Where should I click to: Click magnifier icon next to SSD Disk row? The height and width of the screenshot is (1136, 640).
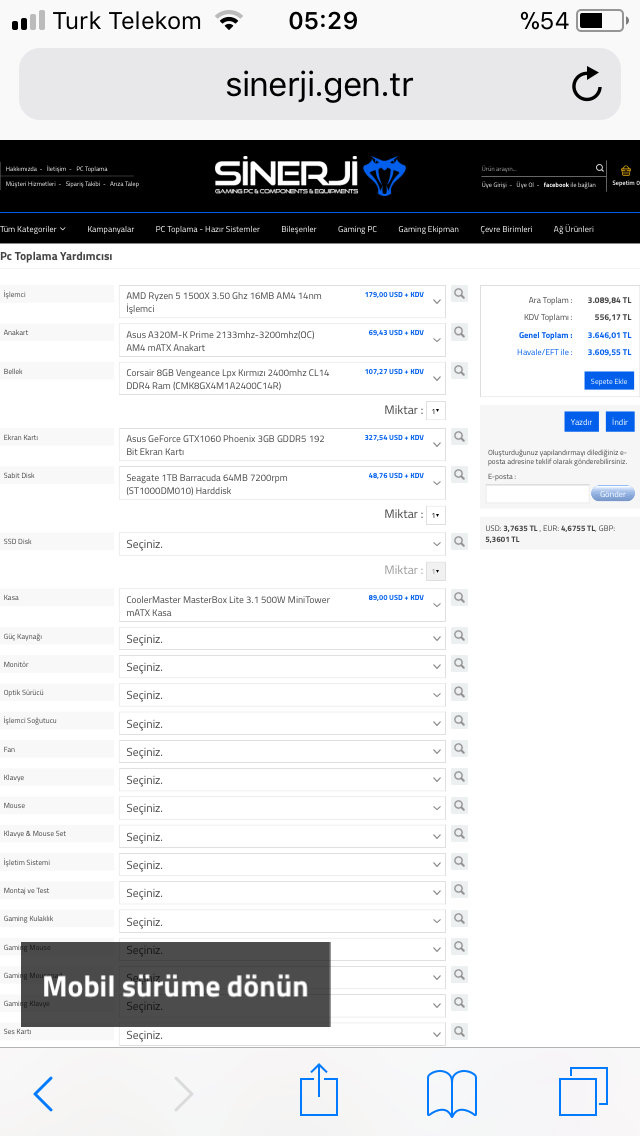coord(460,541)
